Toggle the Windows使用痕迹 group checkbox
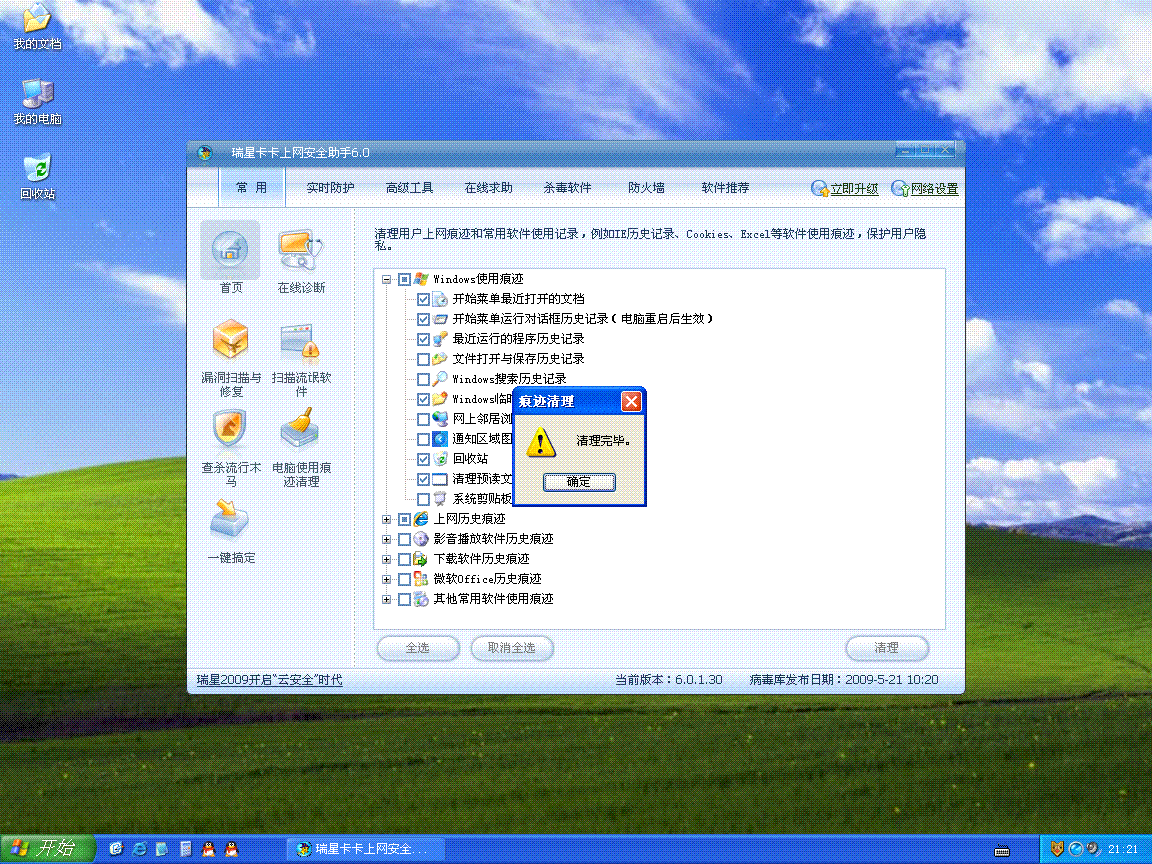The image size is (1152, 864). pyautogui.click(x=404, y=279)
